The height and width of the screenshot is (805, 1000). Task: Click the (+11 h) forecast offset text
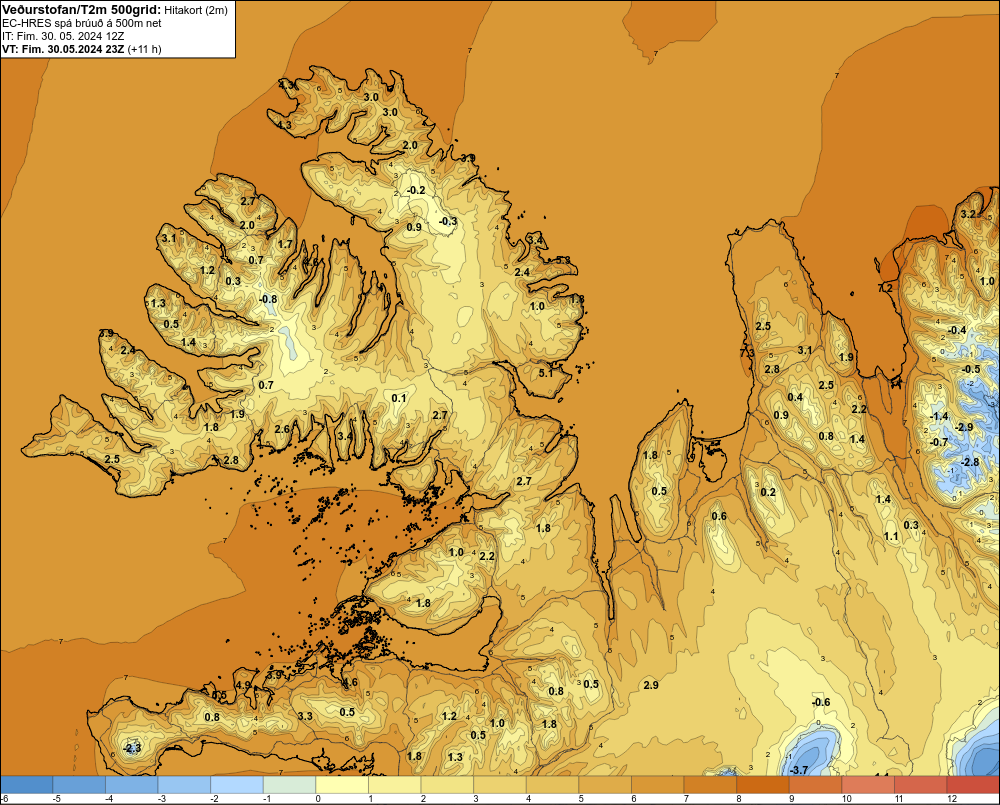point(145,49)
